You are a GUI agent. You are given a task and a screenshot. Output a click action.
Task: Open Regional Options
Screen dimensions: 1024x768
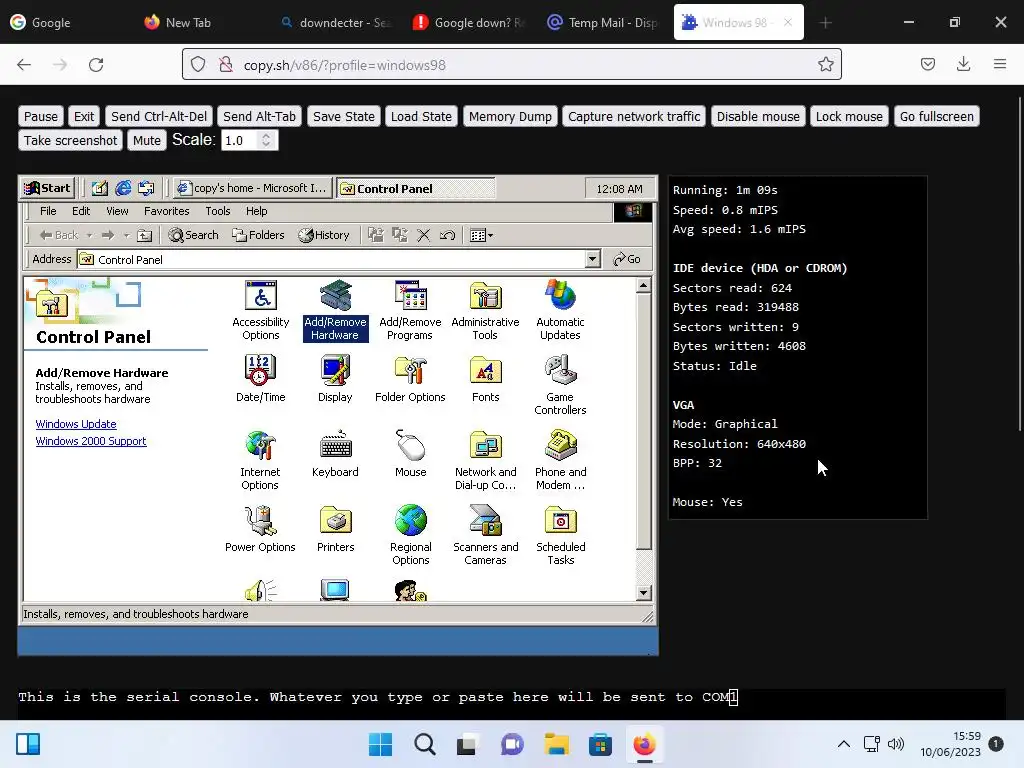410,536
